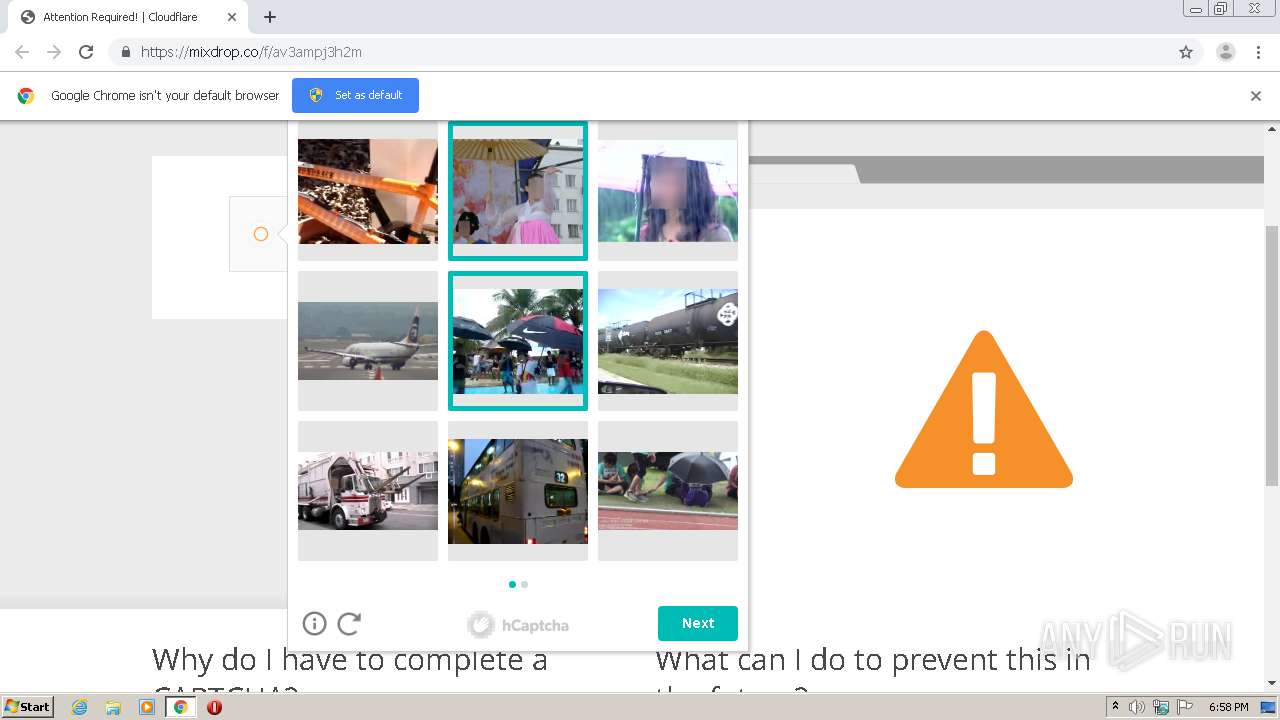The image size is (1280, 720).
Task: Select the double-decker bus image tile
Action: (x=518, y=491)
